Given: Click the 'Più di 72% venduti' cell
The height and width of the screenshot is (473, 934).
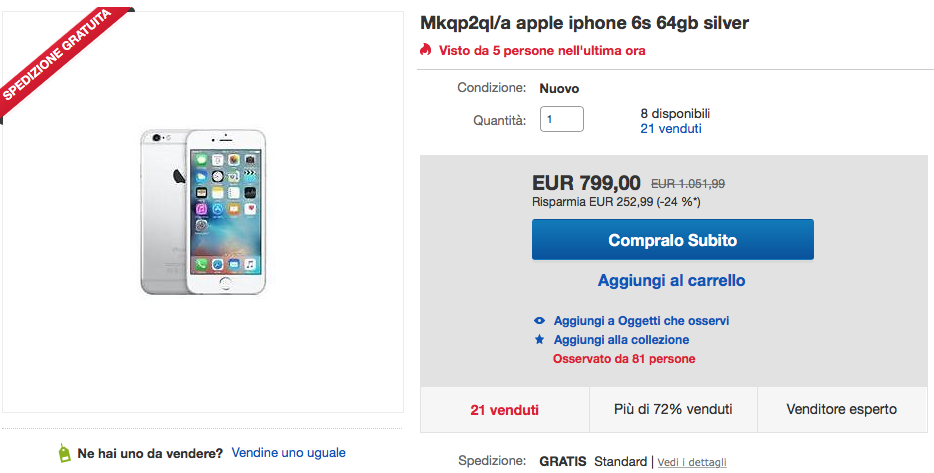Looking at the screenshot, I should [x=672, y=409].
